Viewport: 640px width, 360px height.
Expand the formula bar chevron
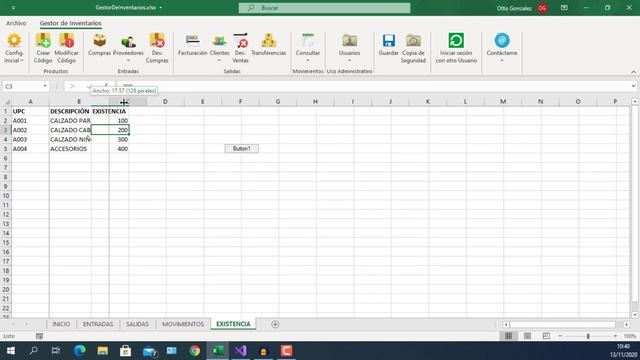(x=633, y=86)
